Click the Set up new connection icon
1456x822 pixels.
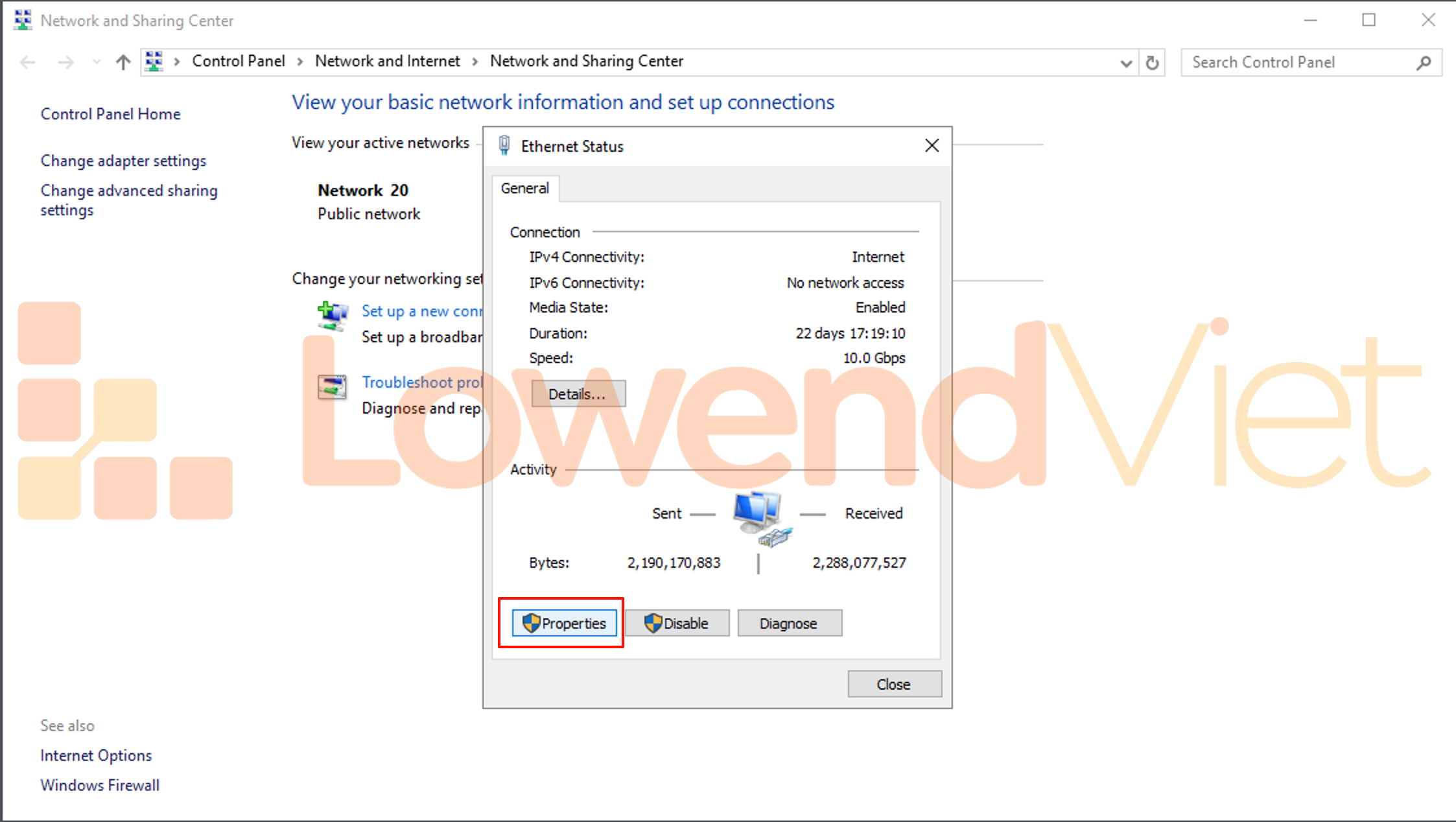333,316
